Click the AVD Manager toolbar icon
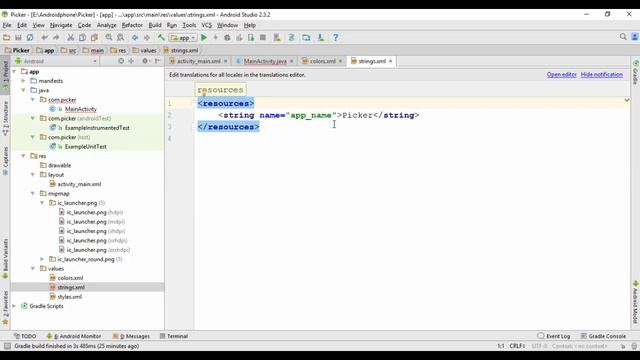Screen dimensions: 640x360 277,38
